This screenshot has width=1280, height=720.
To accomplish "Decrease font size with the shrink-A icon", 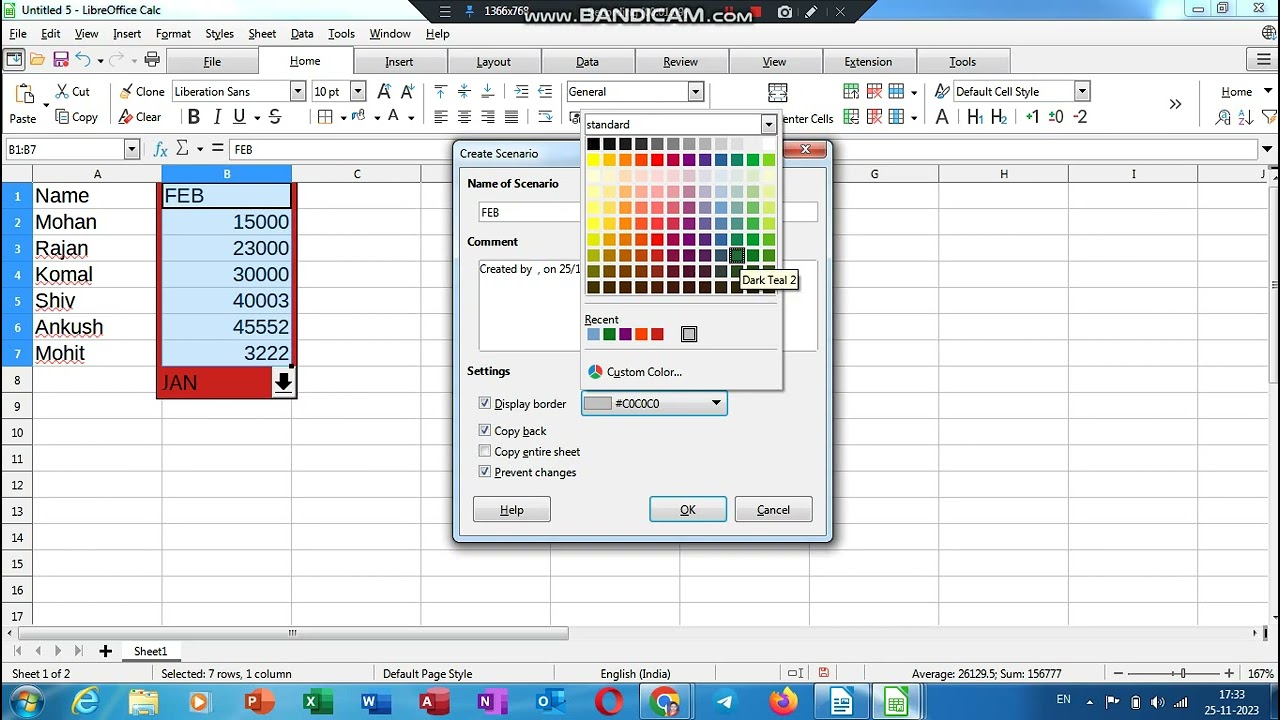I will [408, 91].
